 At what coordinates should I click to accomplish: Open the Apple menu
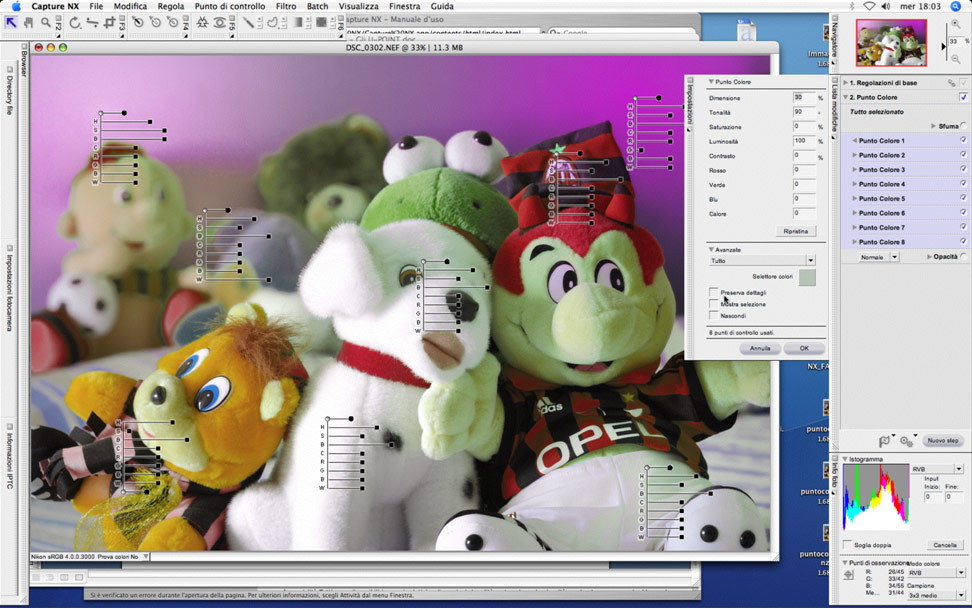15,6
